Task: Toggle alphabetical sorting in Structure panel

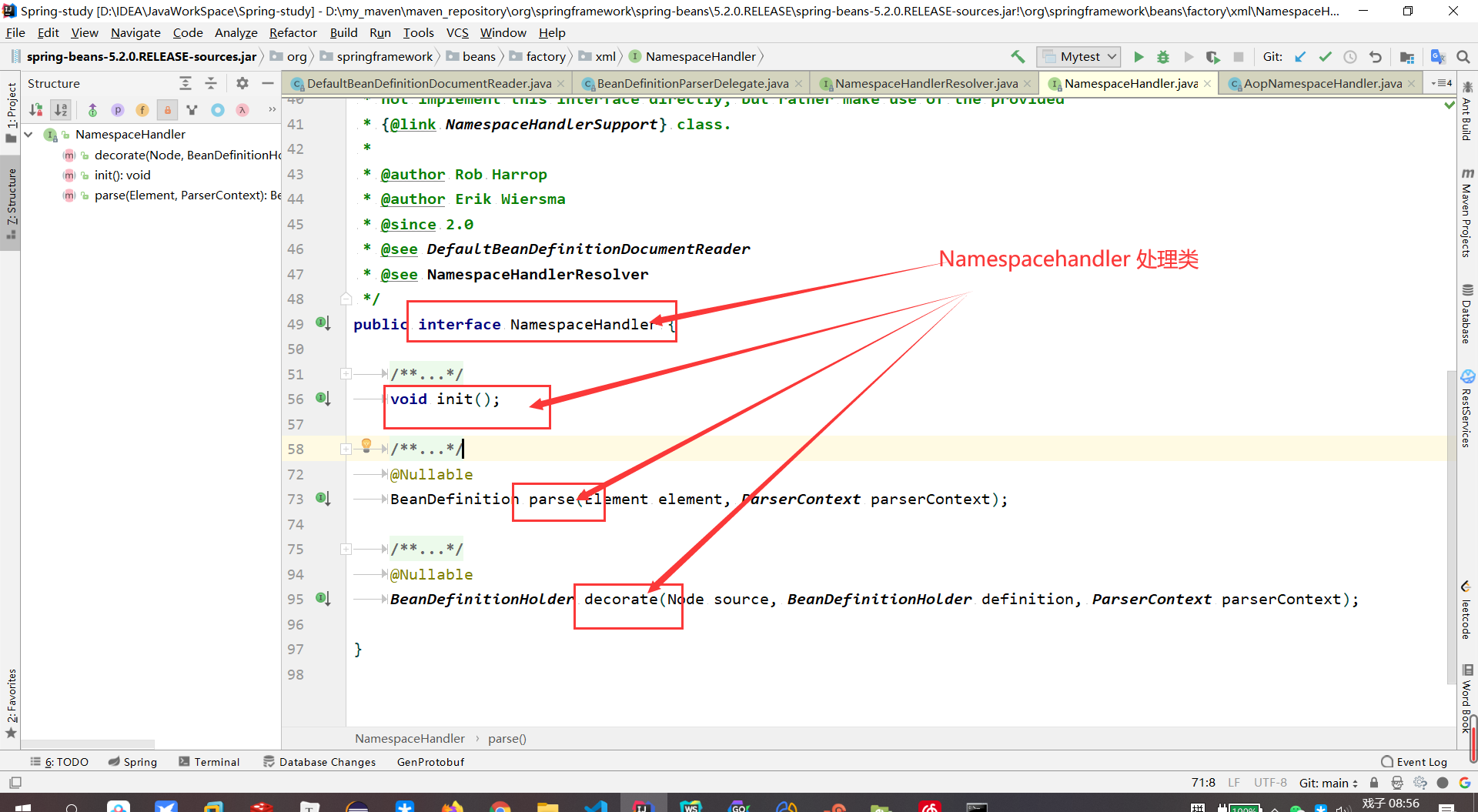Action: (x=61, y=110)
